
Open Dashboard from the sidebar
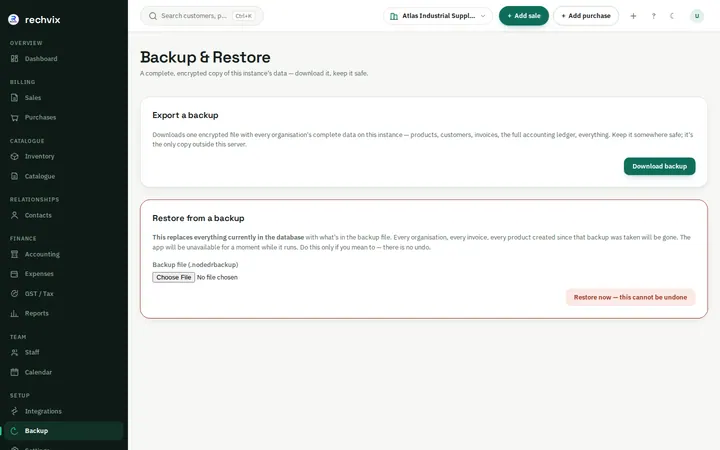(x=64, y=59)
